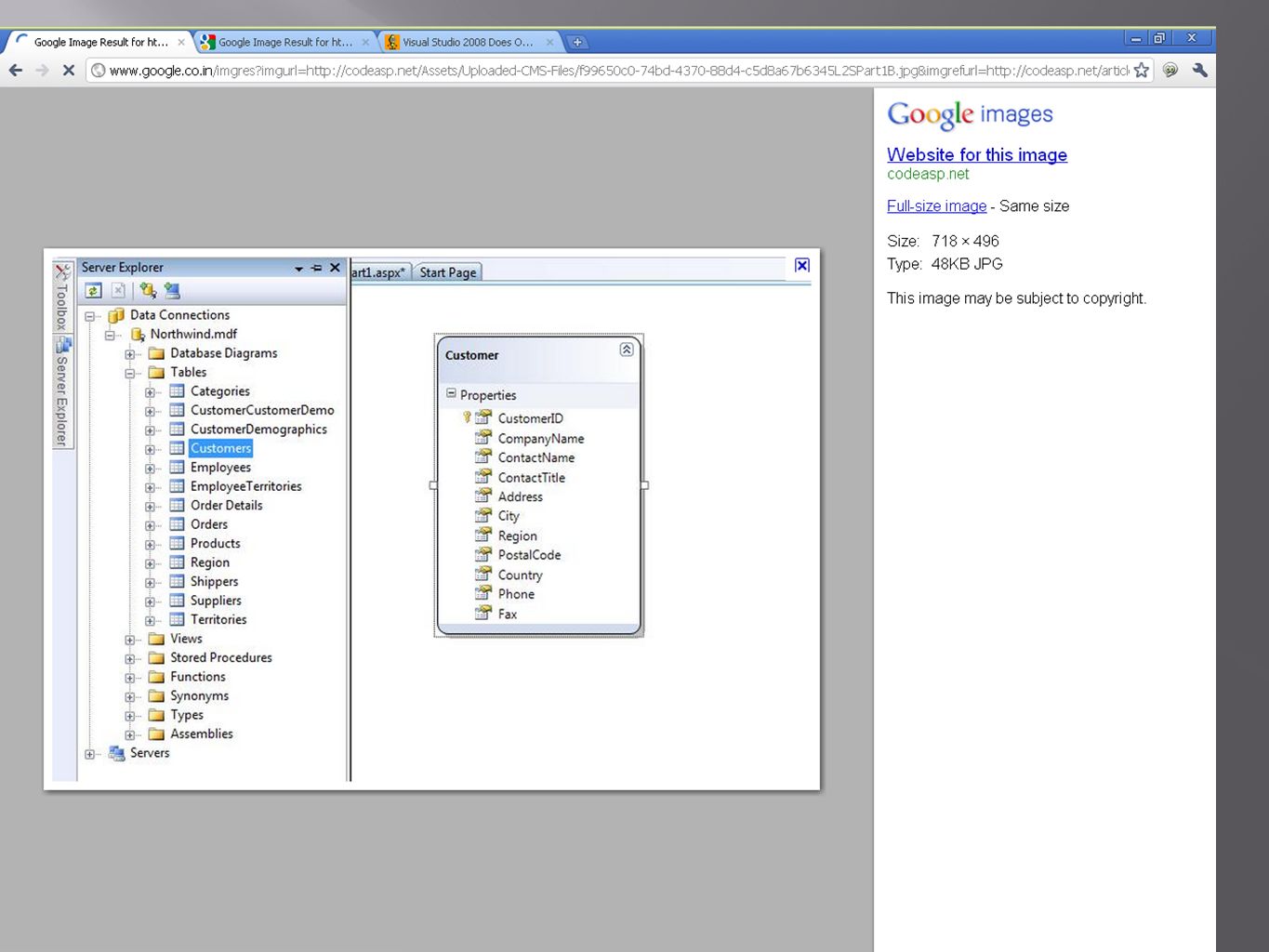Collapse the Properties section of Customer
This screenshot has height=952, width=1269.
pos(451,393)
